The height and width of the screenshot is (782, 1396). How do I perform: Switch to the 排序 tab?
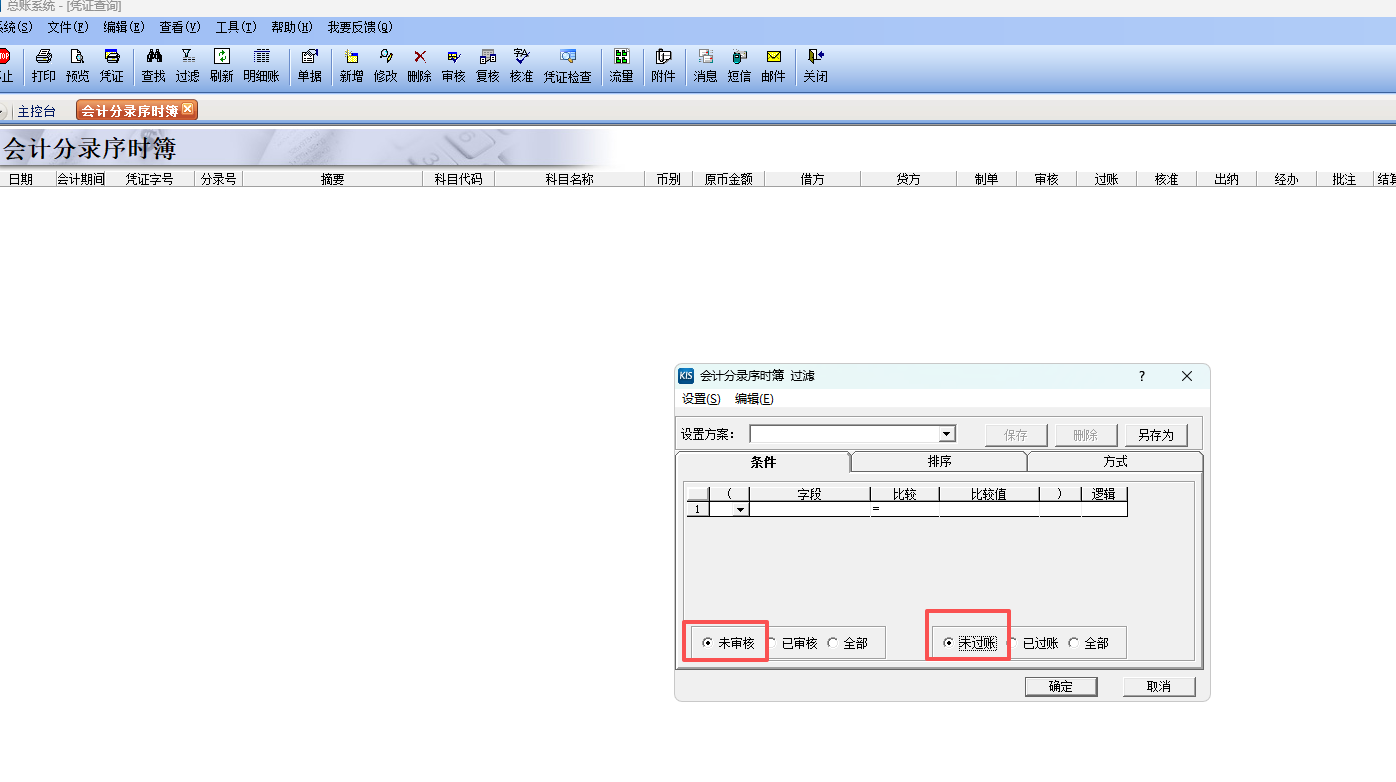pyautogui.click(x=939, y=462)
